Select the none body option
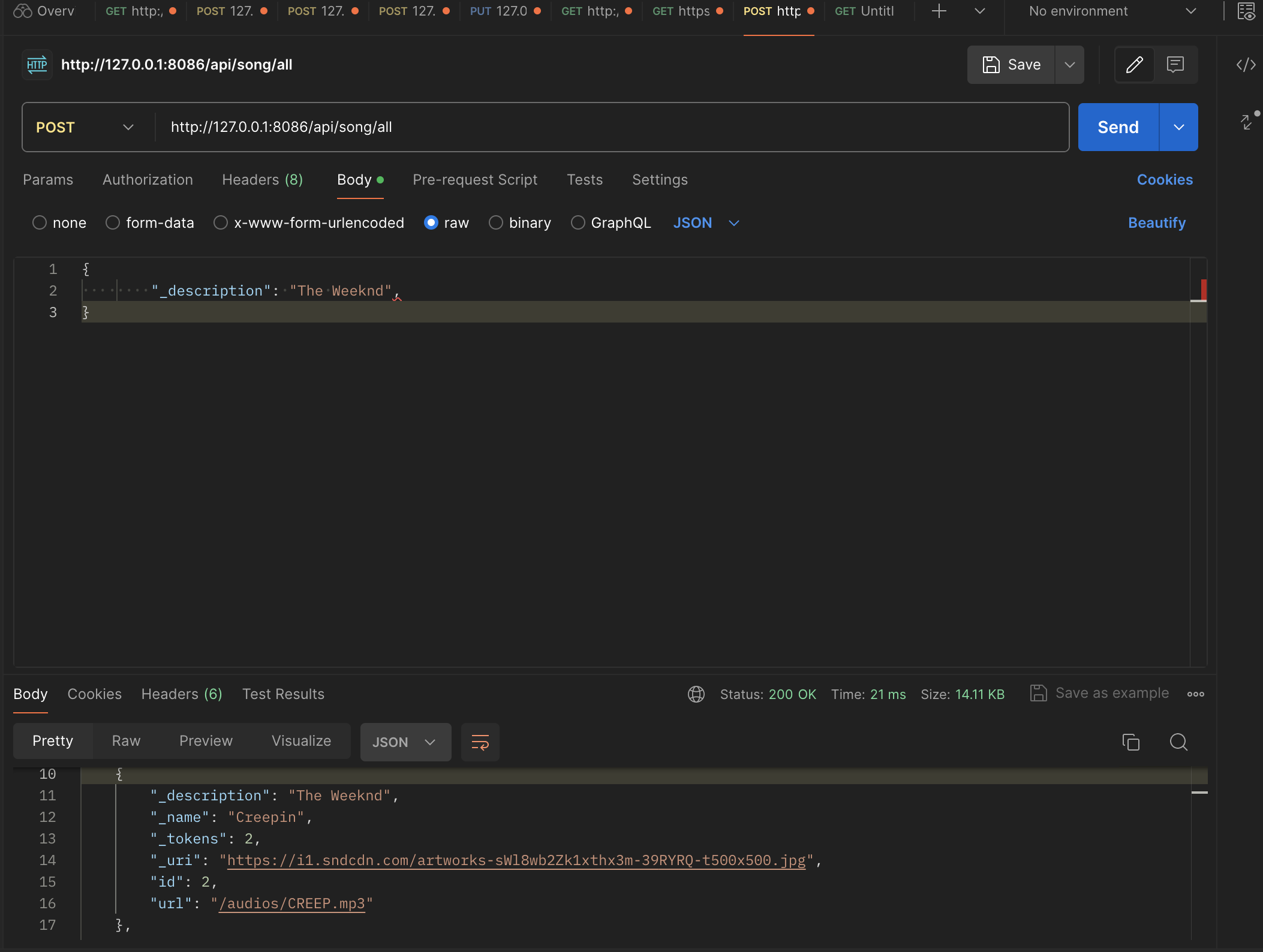Image resolution: width=1263 pixels, height=952 pixels. point(40,223)
